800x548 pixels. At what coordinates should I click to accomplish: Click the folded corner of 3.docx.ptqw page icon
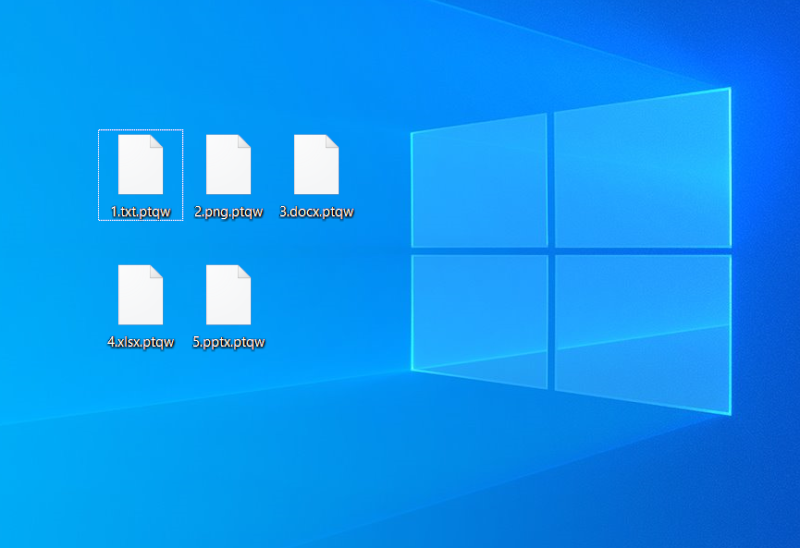click(332, 141)
